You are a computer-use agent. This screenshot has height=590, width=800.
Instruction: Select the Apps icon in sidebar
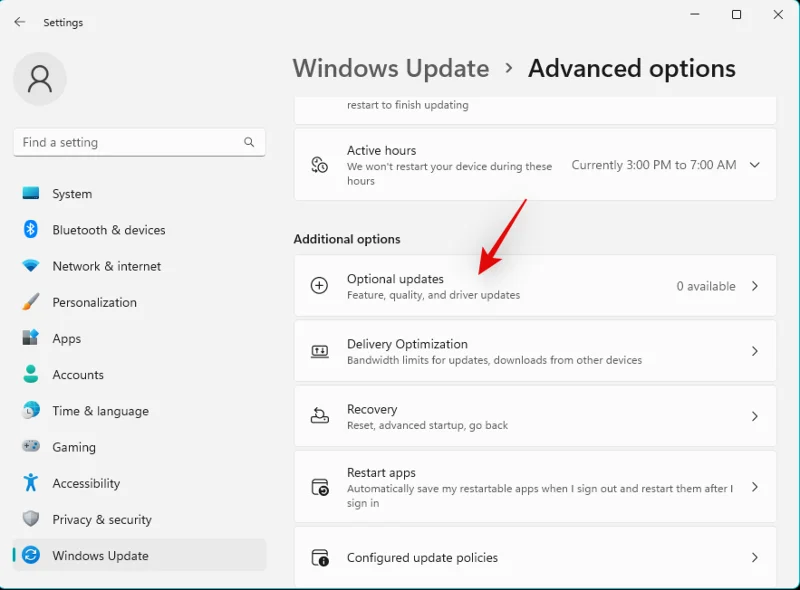32,338
